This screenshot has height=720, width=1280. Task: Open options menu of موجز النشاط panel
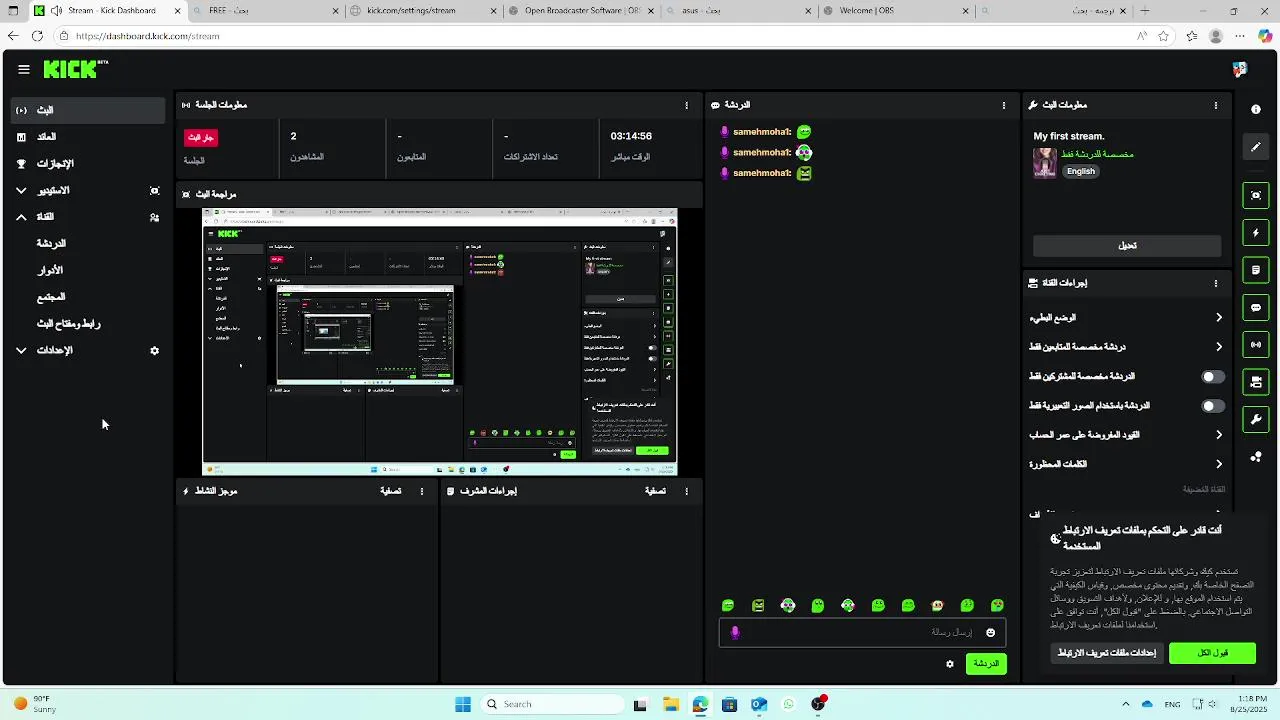tap(422, 491)
